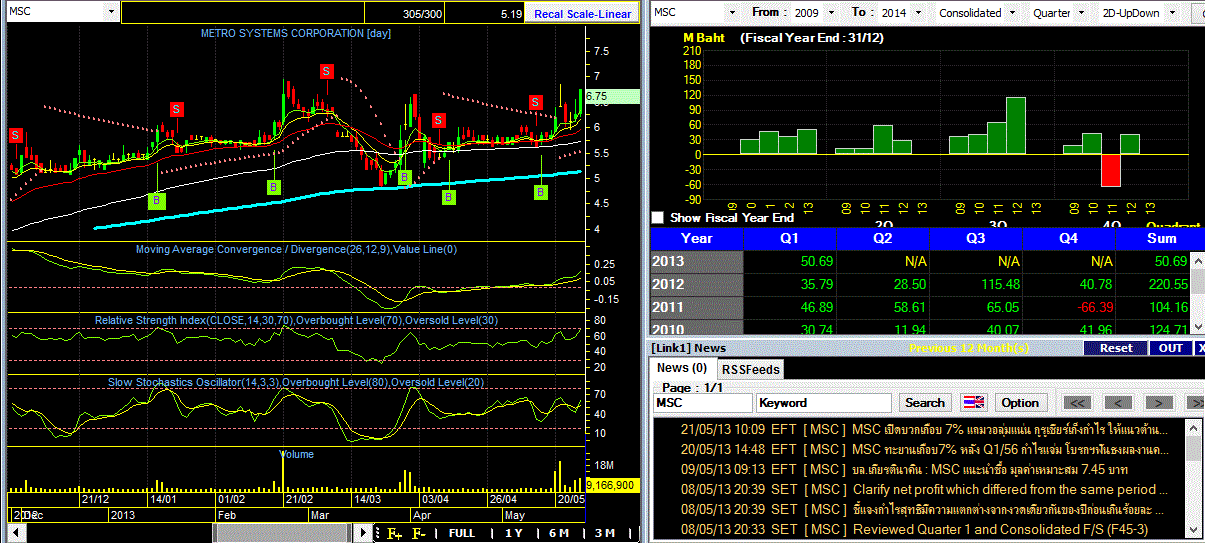This screenshot has height=543, width=1205.
Task: Click the F+ zoom-in chart icon
Action: click(394, 533)
